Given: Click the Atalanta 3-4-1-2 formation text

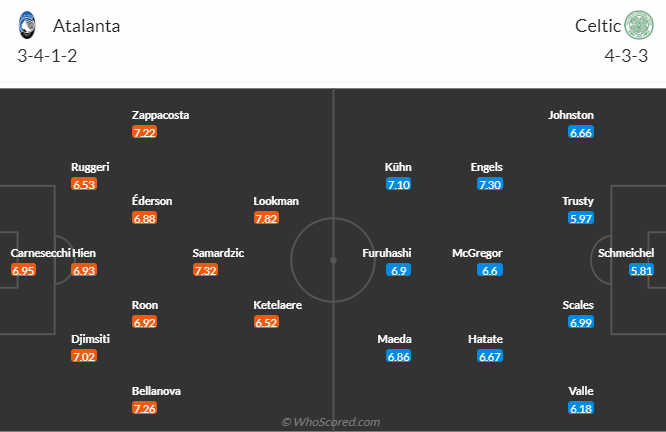Looking at the screenshot, I should [47, 55].
